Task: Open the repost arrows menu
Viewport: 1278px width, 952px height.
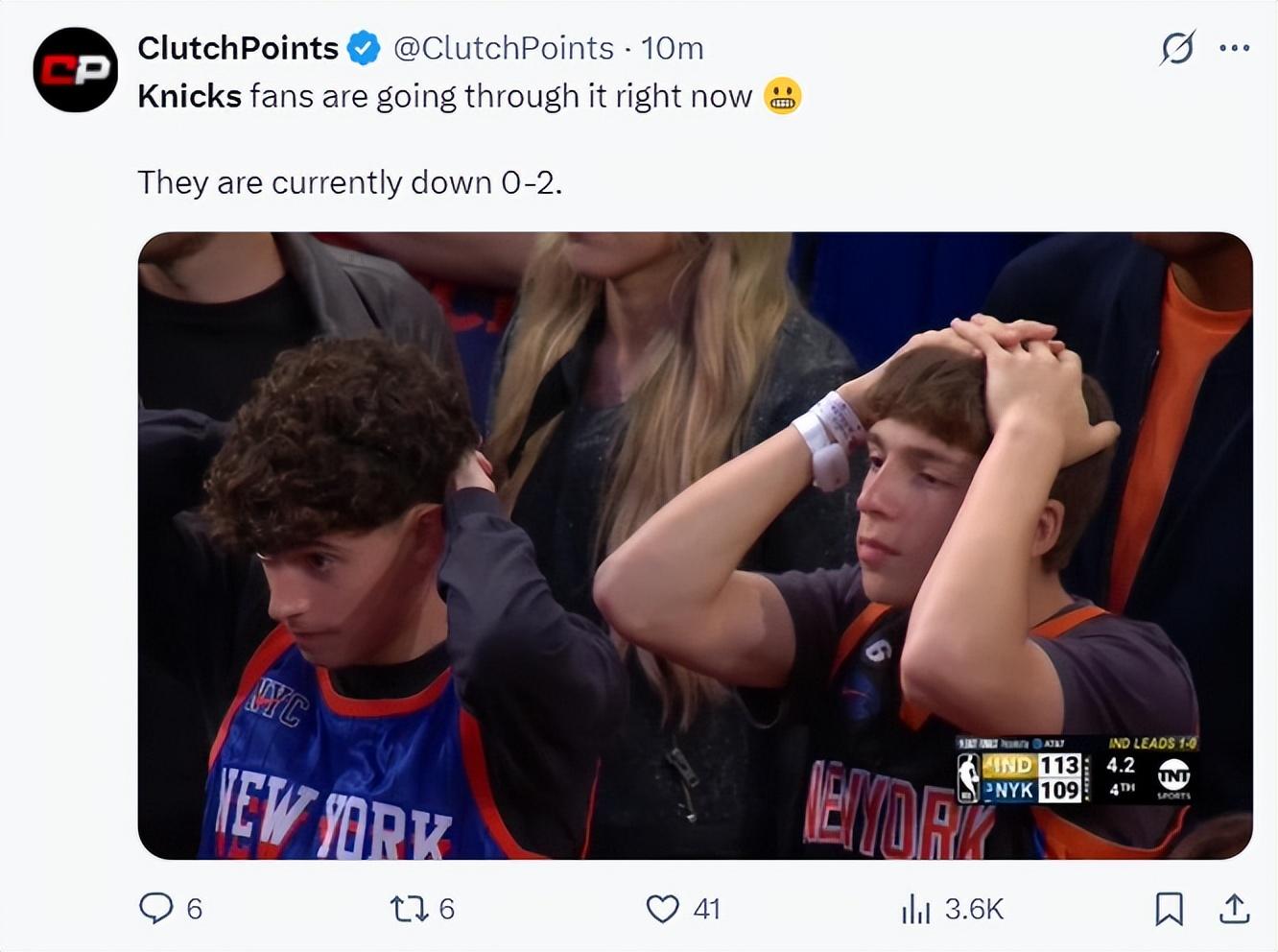Action: click(409, 908)
